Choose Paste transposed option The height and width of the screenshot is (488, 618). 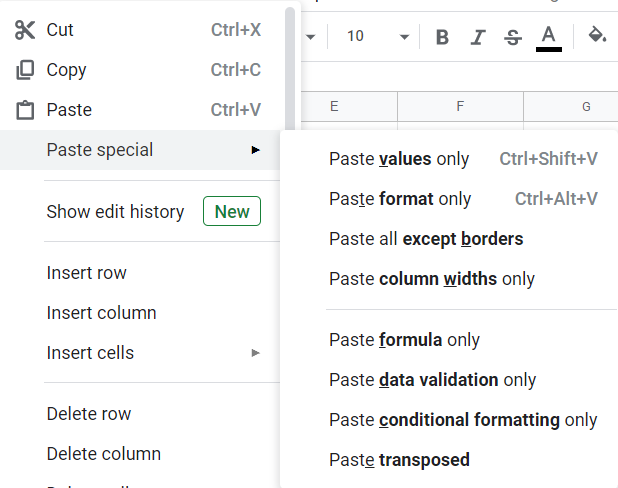point(399,460)
